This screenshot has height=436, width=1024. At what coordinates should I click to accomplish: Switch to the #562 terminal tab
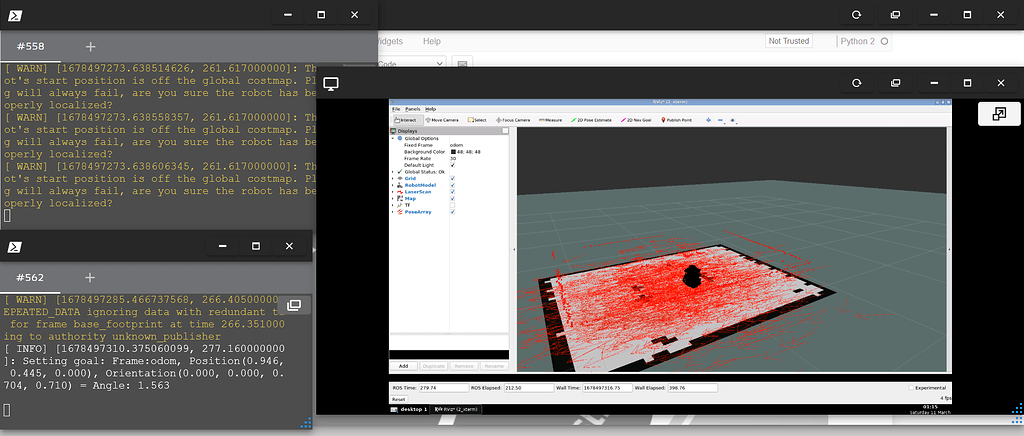[30, 277]
